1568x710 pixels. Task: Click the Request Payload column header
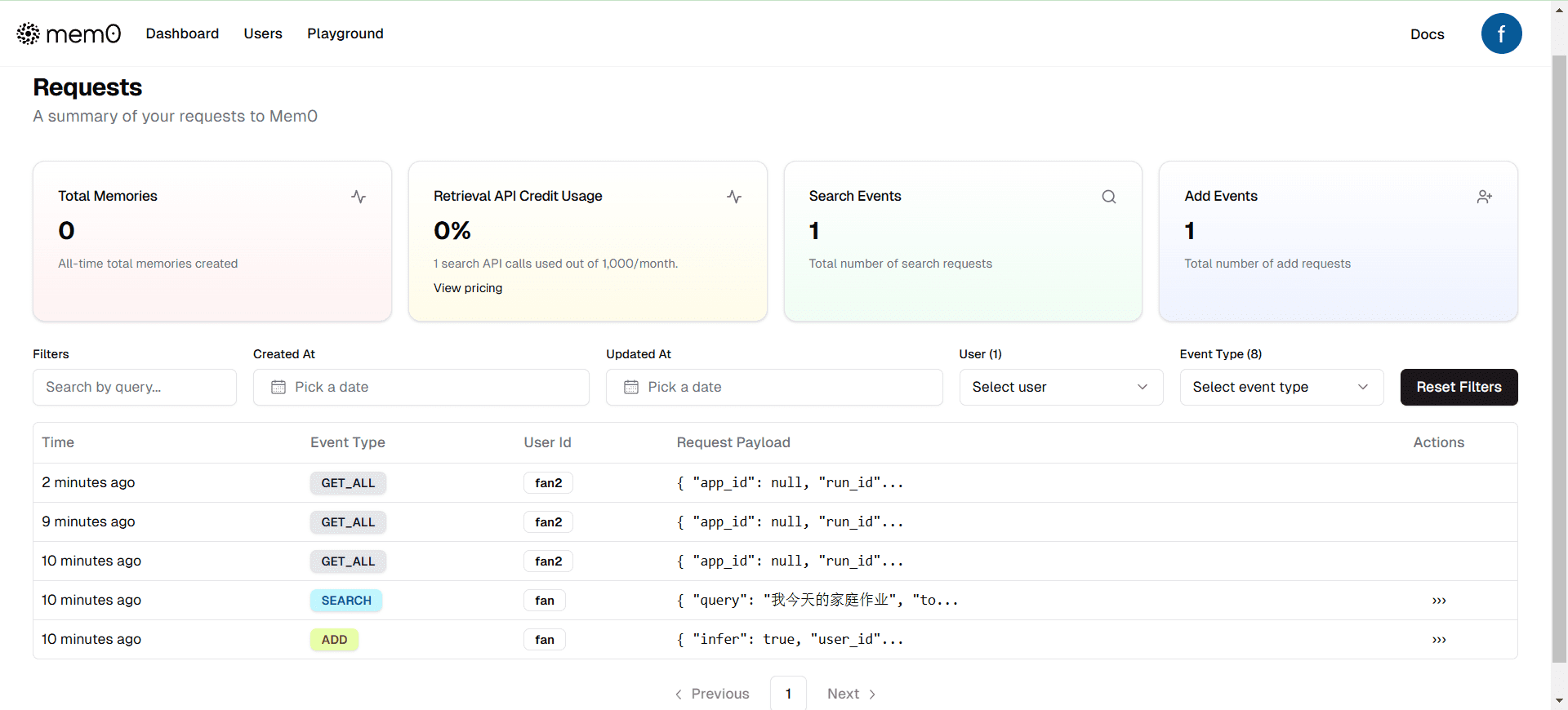733,442
